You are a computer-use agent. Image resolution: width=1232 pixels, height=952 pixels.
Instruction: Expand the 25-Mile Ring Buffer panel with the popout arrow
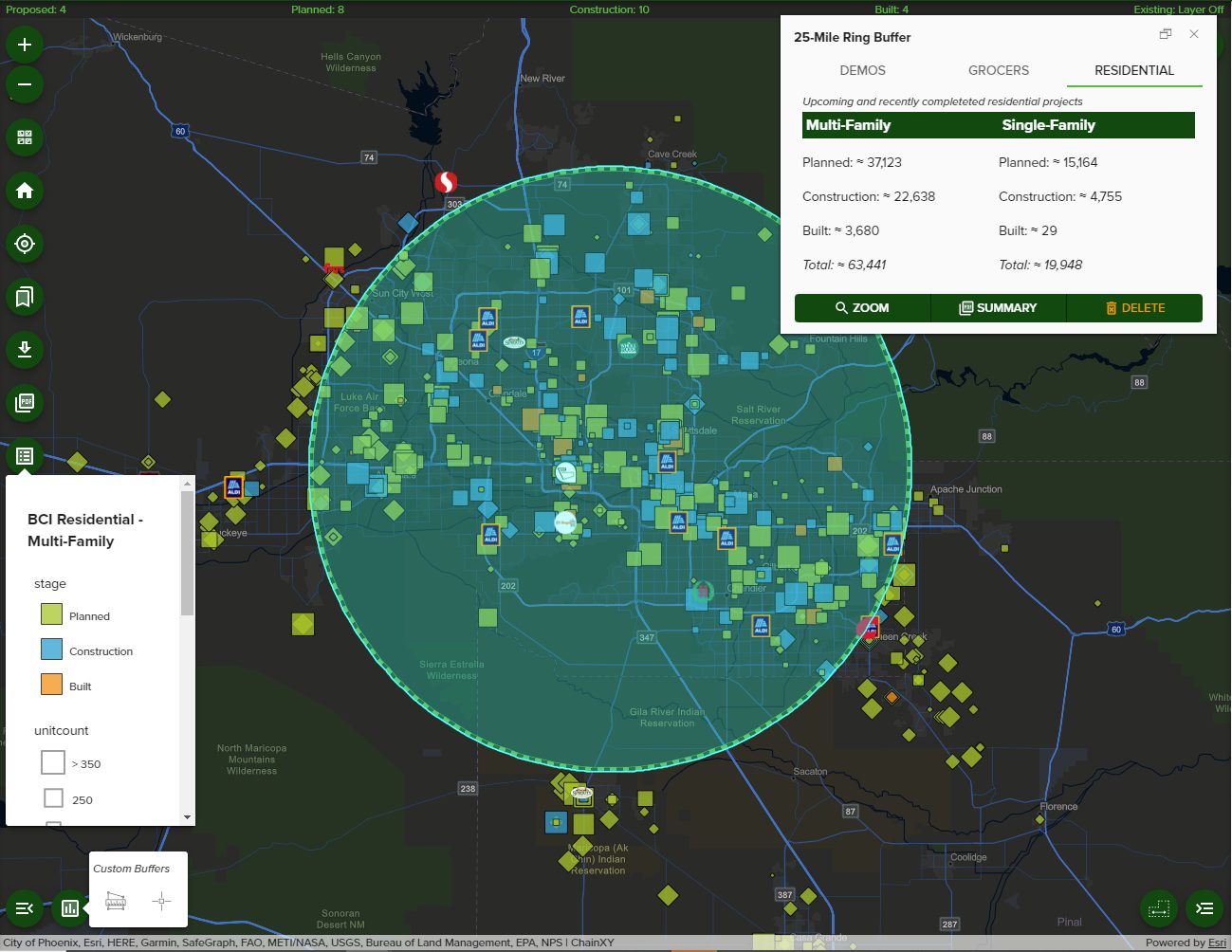1166,34
